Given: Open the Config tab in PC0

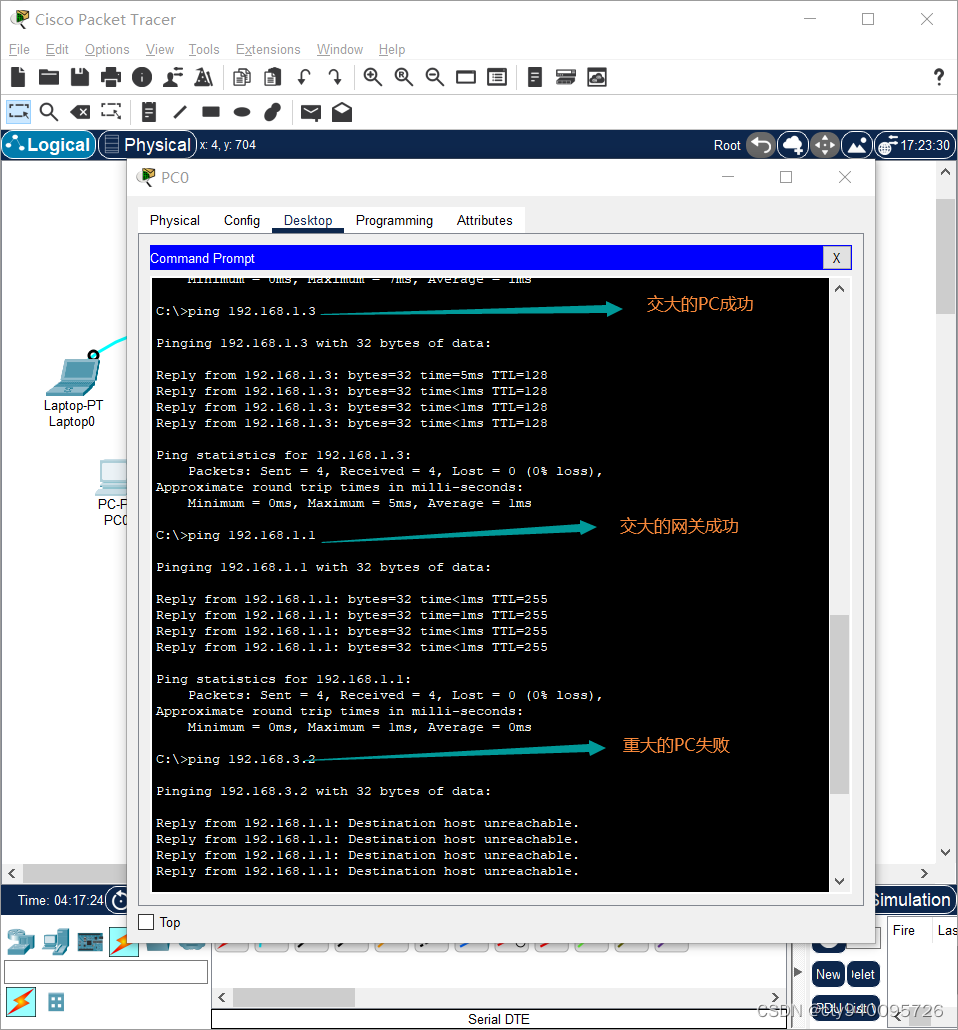Looking at the screenshot, I should coord(242,221).
